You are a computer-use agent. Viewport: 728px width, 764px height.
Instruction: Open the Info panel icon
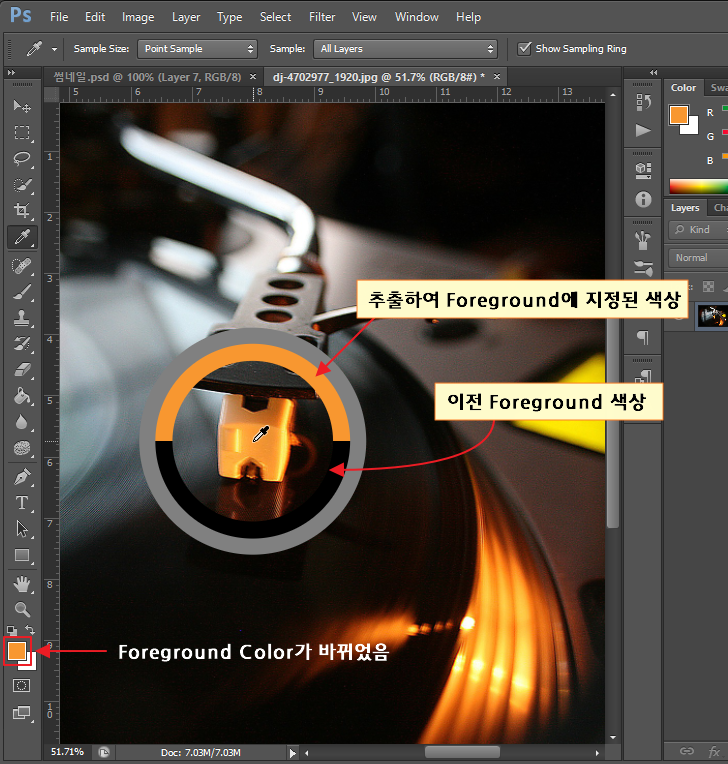[643, 199]
